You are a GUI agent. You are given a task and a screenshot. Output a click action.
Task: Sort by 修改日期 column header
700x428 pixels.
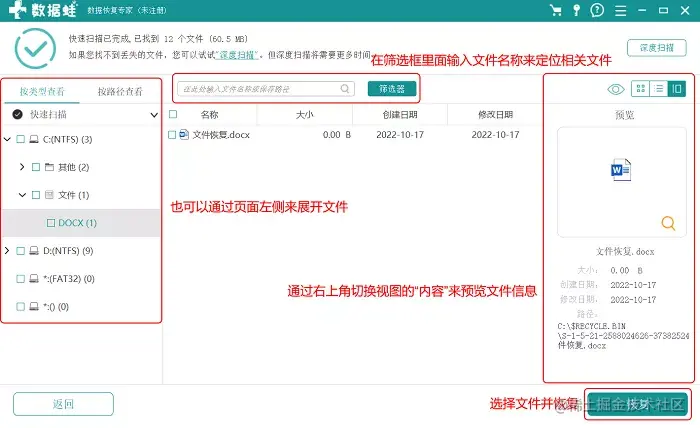click(x=496, y=115)
